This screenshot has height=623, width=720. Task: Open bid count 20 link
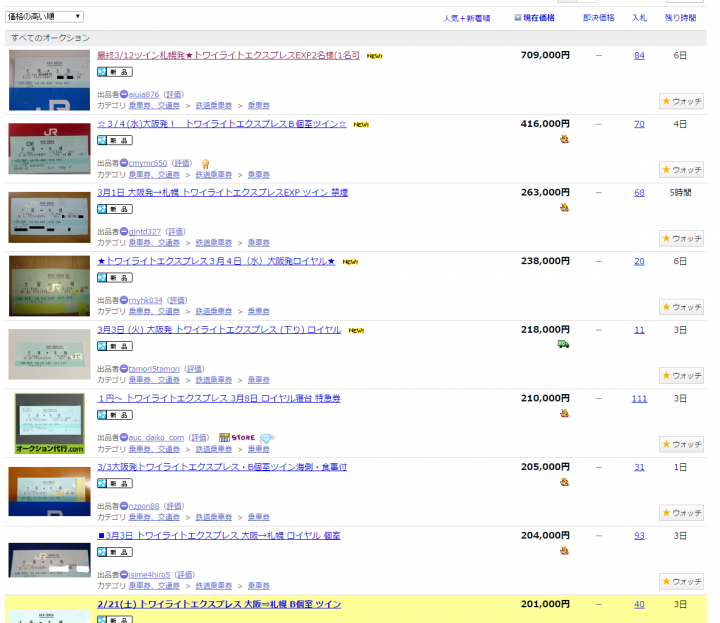tap(639, 261)
